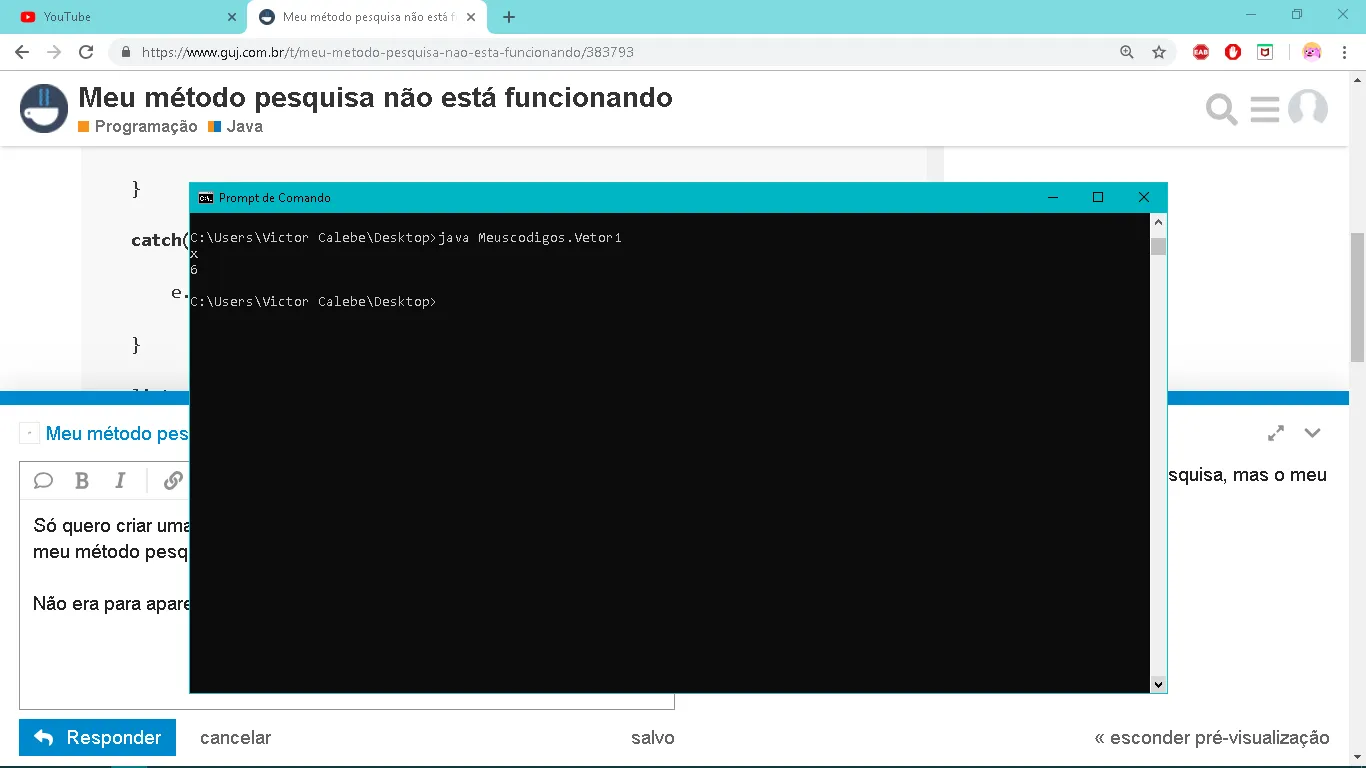1366x768 pixels.
Task: Open a new Chrome tab
Action: tap(509, 17)
